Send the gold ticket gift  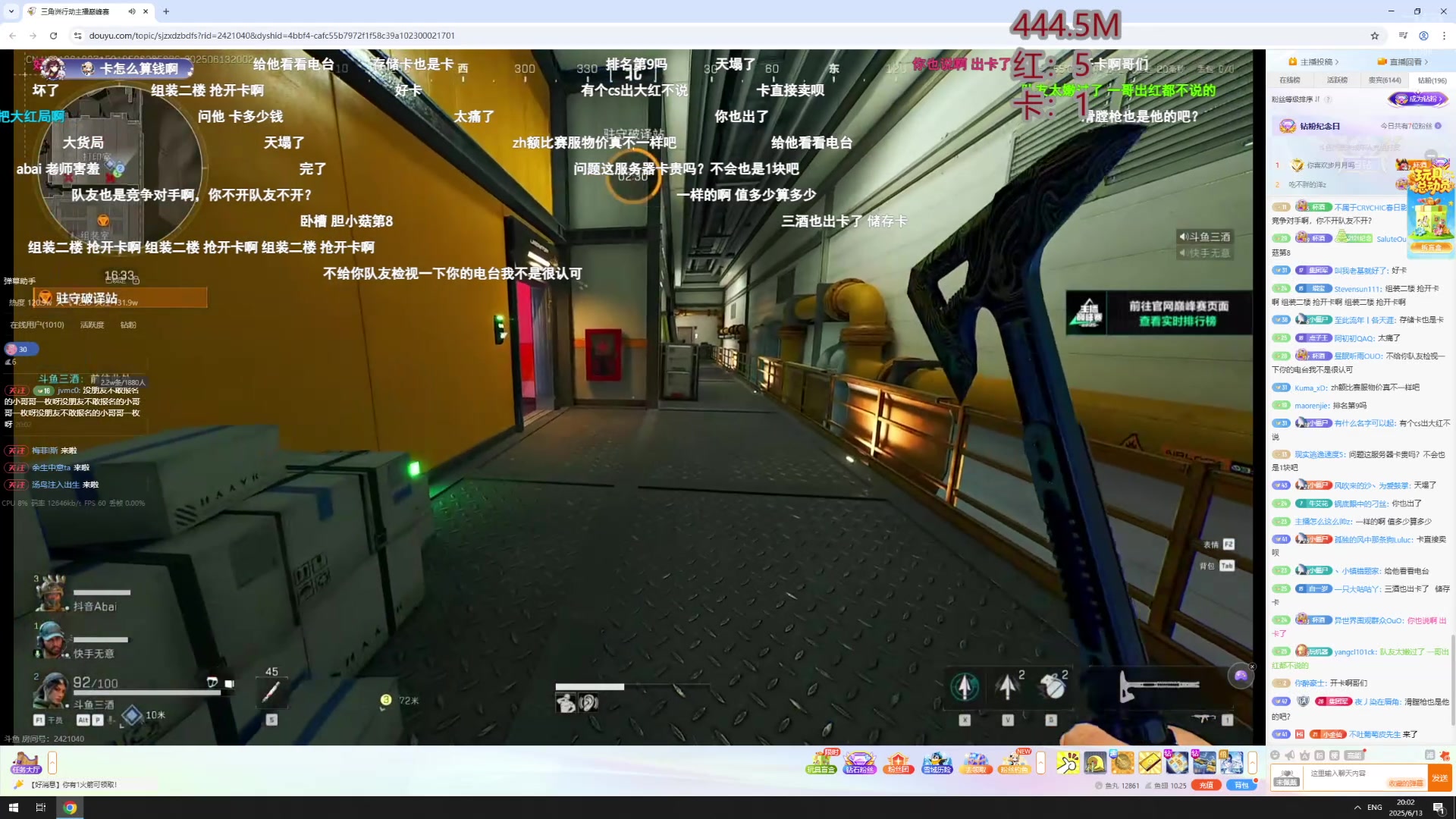1150,762
